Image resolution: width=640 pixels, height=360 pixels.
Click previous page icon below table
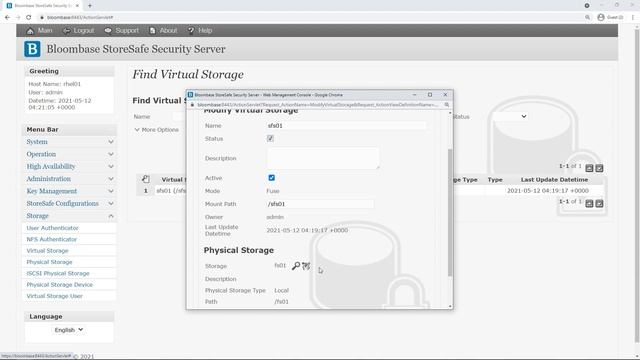(589, 203)
